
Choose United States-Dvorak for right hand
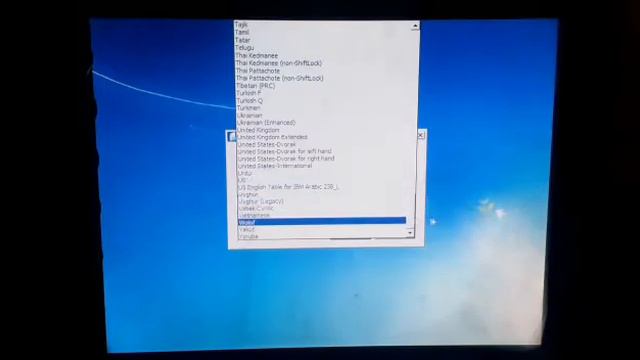click(286, 159)
